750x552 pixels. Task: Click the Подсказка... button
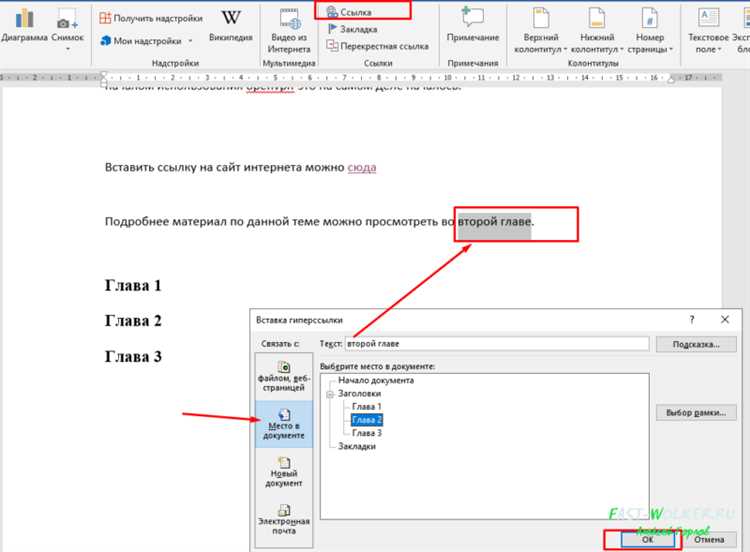[697, 344]
